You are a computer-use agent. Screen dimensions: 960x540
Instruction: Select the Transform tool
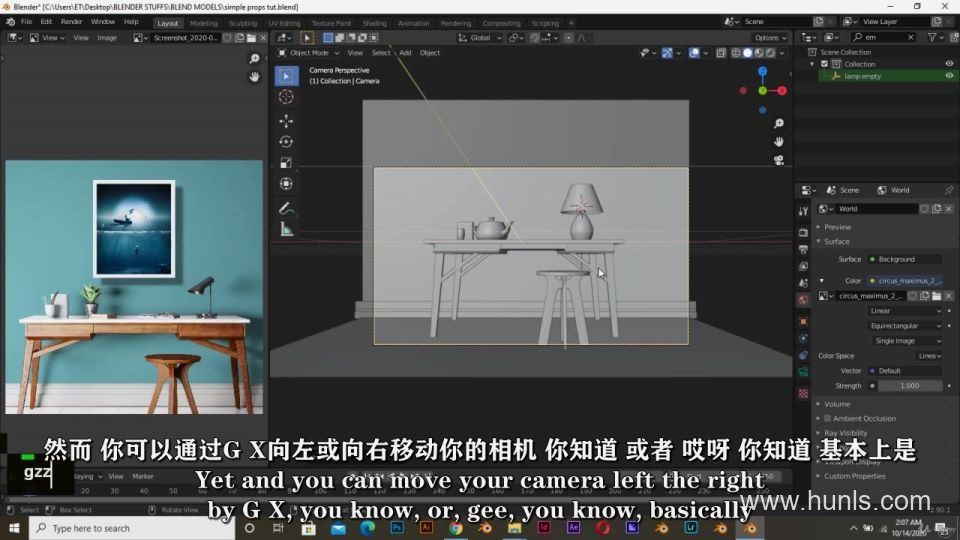click(x=286, y=184)
